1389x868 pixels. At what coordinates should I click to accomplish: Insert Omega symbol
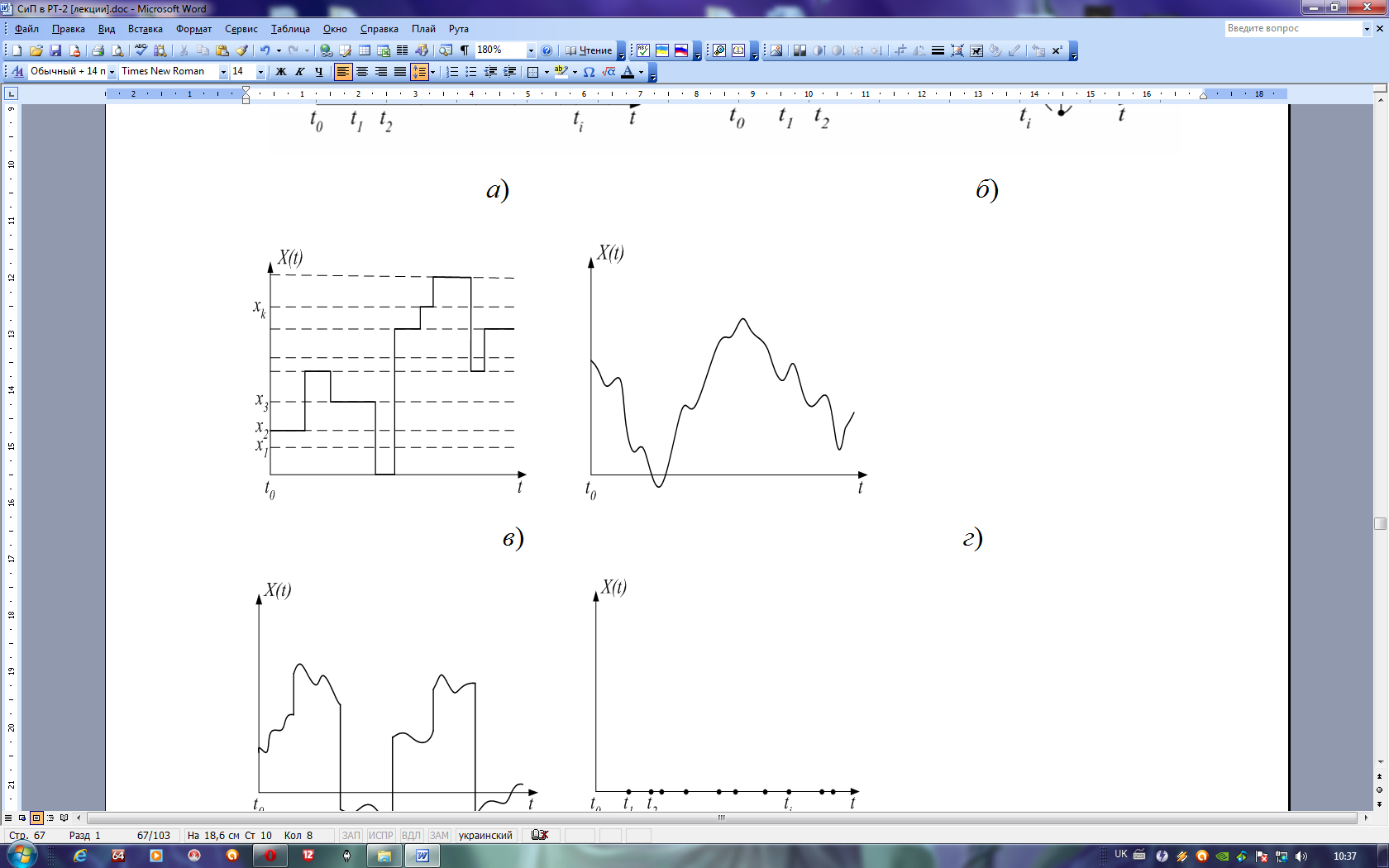589,72
